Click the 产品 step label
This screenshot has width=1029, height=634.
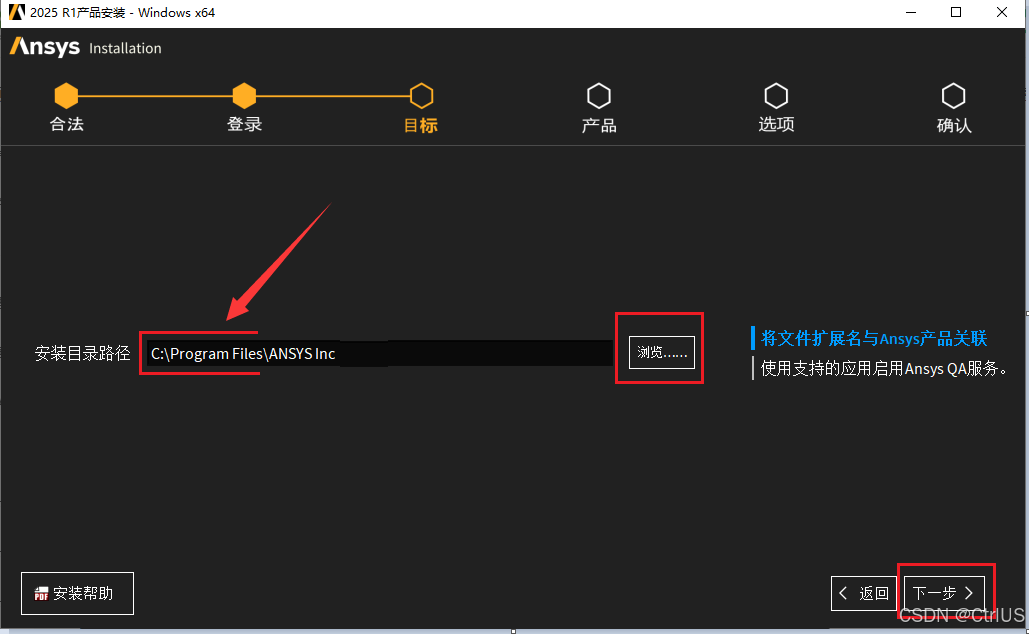coord(598,125)
